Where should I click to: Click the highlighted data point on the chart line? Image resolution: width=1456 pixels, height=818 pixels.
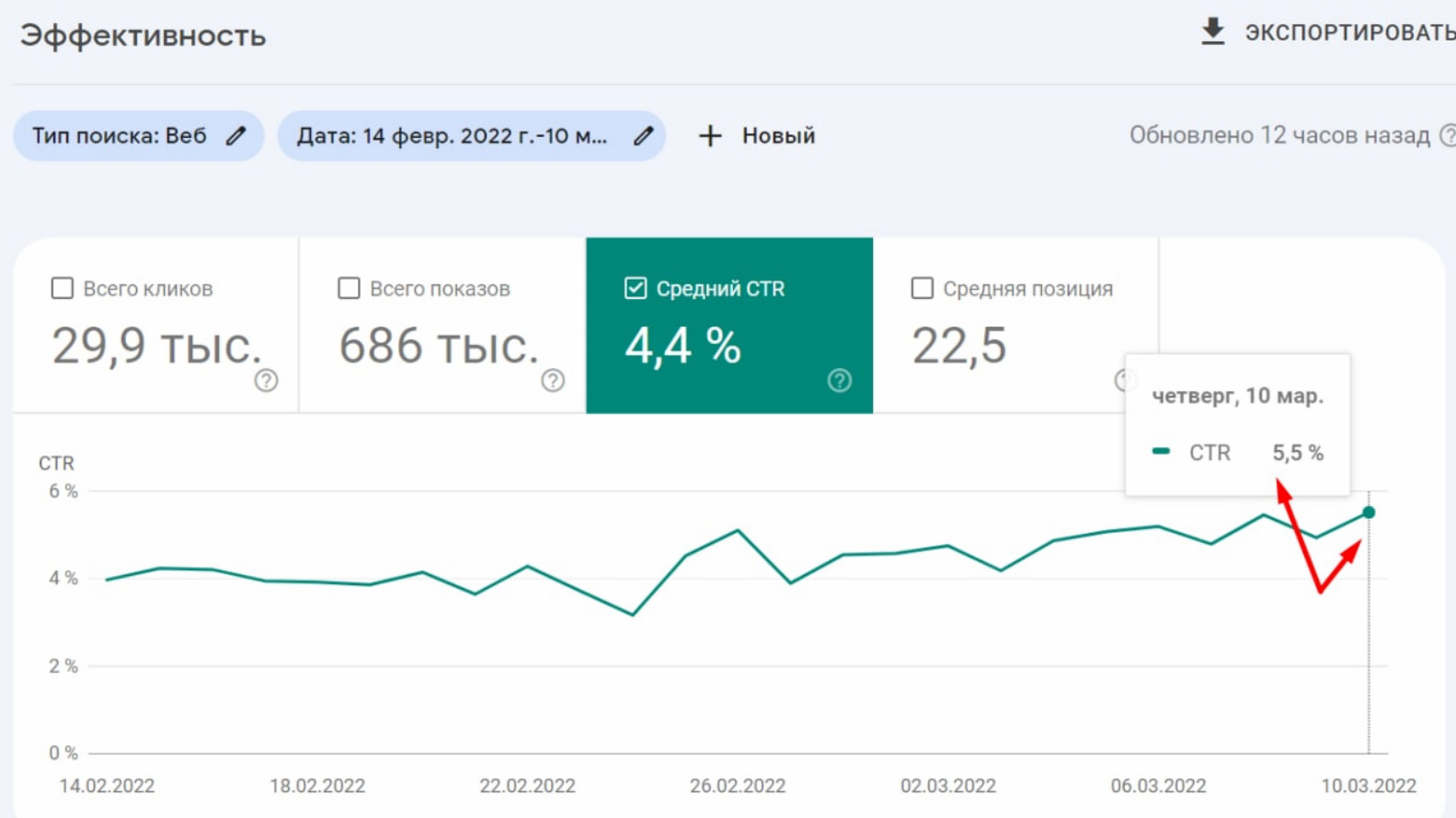point(1369,513)
